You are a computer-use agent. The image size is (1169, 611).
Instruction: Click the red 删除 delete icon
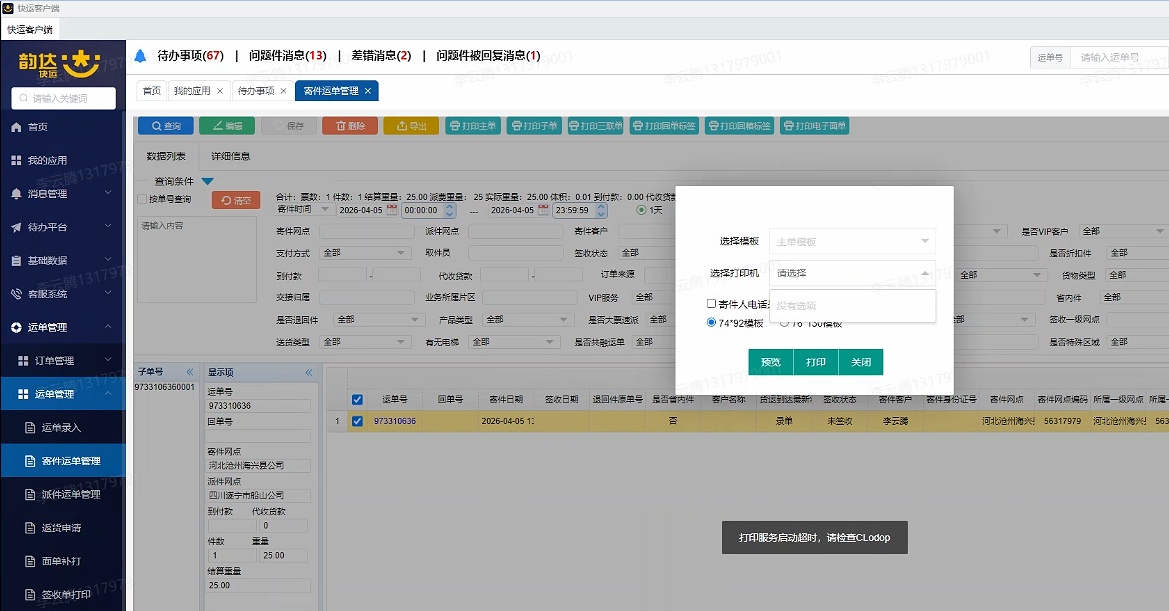[351, 125]
